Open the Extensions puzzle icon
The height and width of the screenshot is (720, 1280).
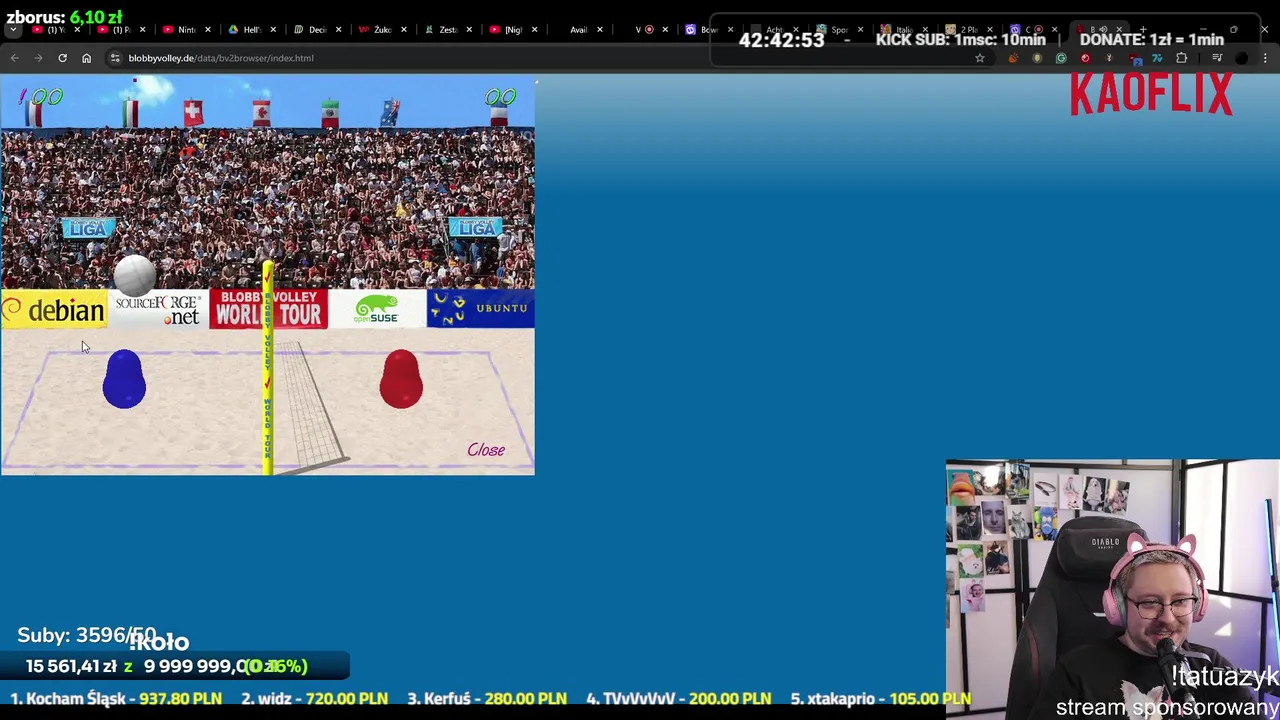(x=1181, y=58)
